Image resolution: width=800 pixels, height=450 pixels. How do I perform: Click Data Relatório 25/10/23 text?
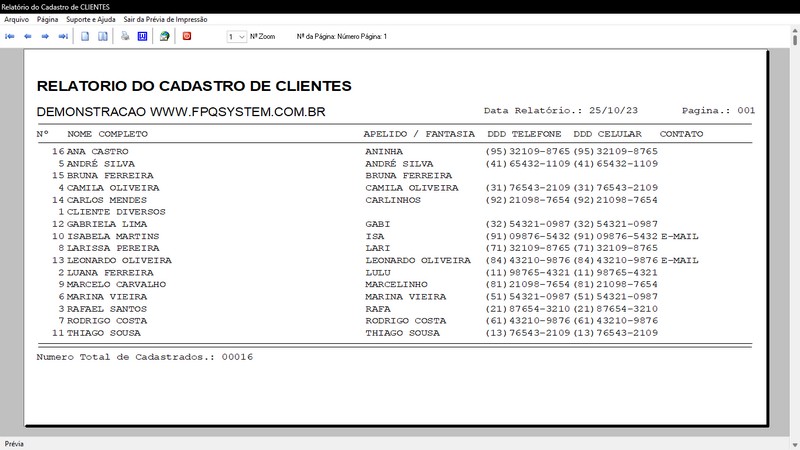[561, 110]
